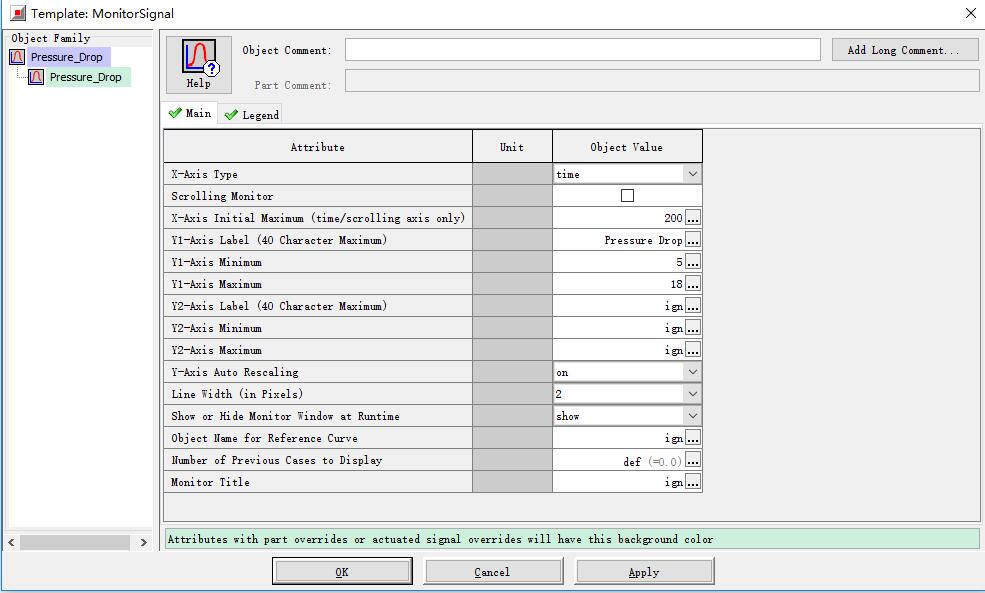Open selector for Number of Previous Cases
Screen dimensions: 985x593
[693, 460]
